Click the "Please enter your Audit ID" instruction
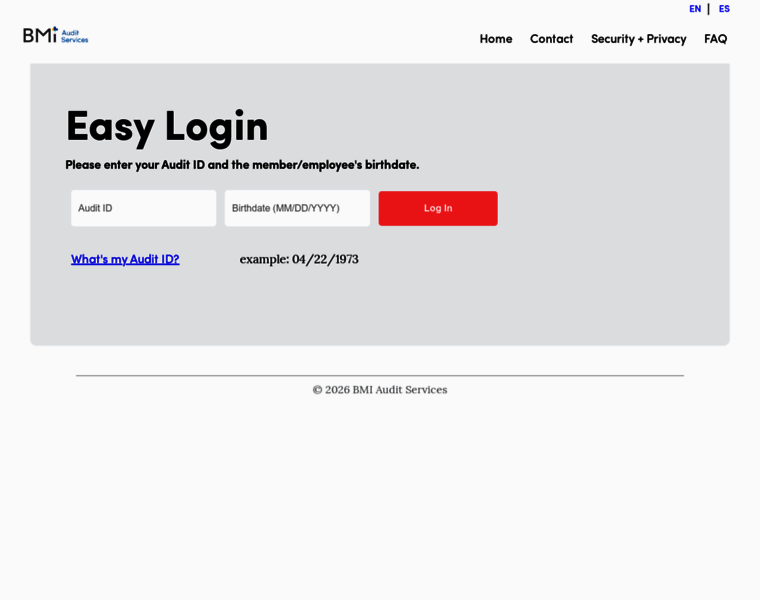 242,165
